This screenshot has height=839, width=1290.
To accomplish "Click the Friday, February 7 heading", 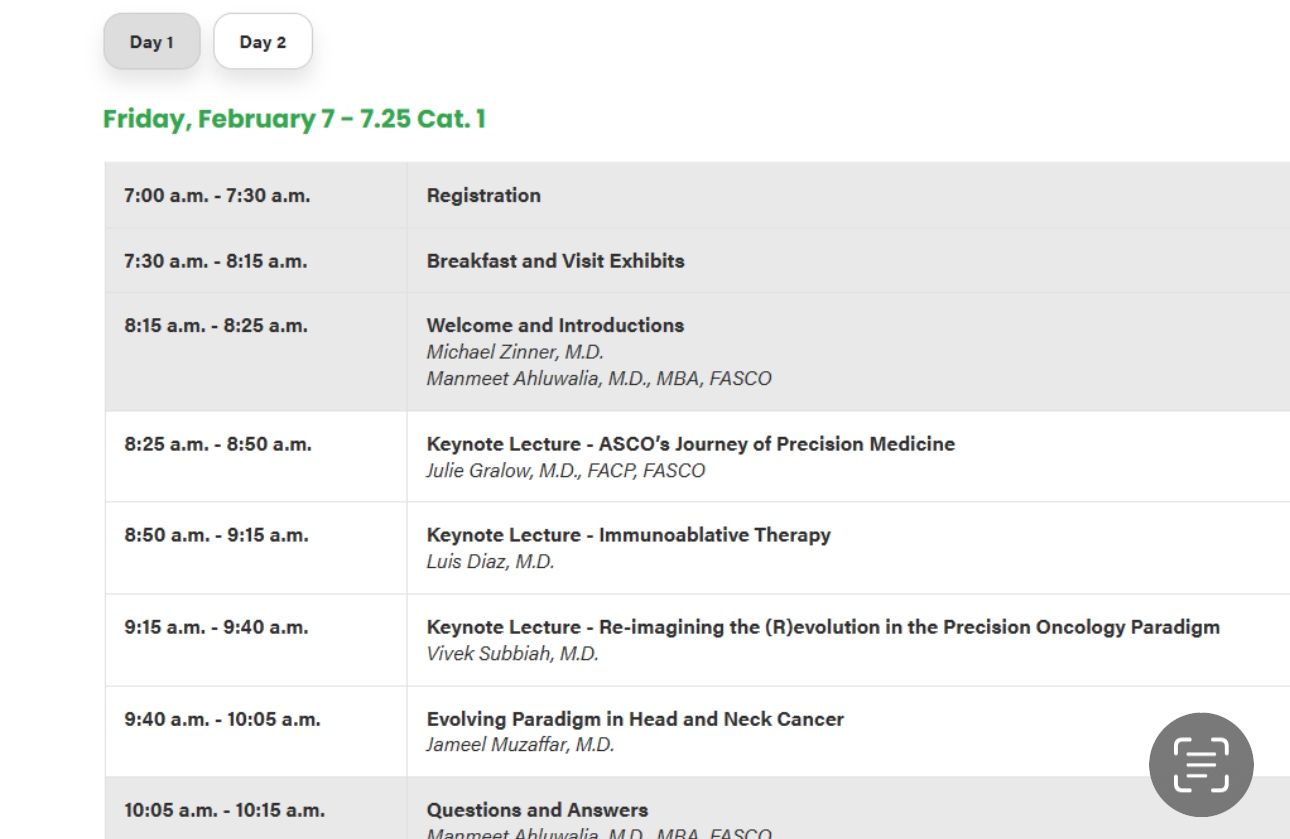I will pos(294,119).
